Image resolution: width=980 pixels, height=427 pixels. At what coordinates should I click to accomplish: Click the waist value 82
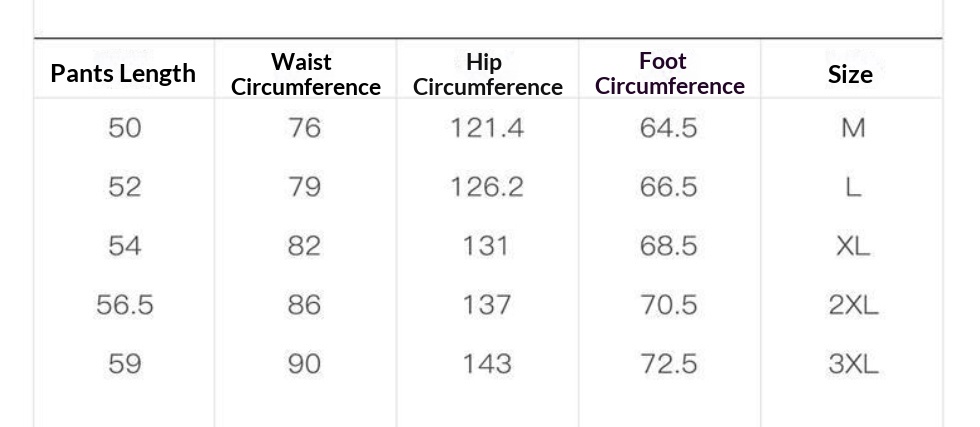[304, 246]
